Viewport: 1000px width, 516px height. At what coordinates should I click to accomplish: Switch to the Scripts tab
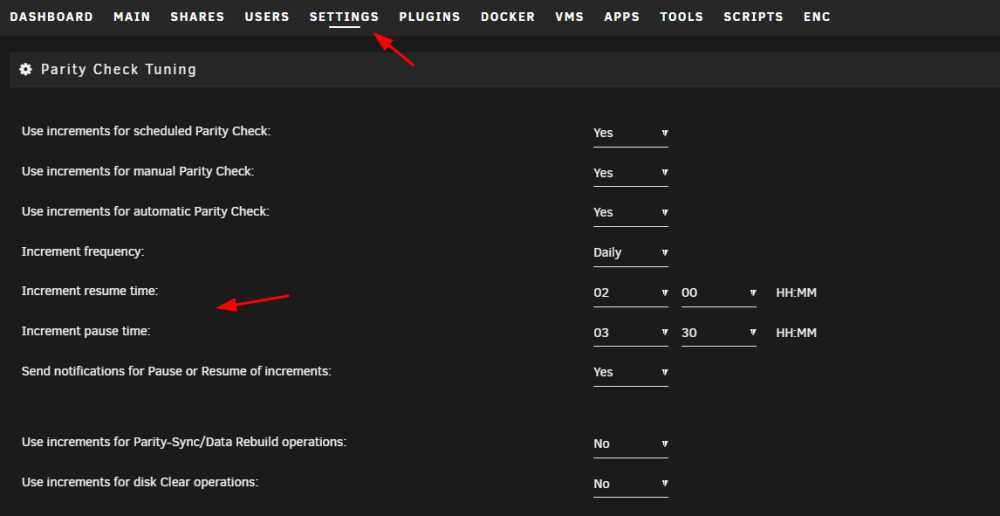click(754, 17)
